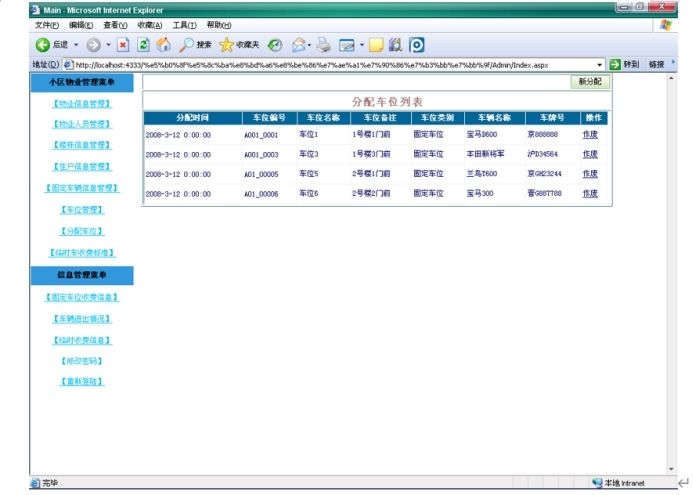Open the 【楼栋信息管理】 sidebar link
This screenshot has height=495, width=693.
tap(82, 145)
